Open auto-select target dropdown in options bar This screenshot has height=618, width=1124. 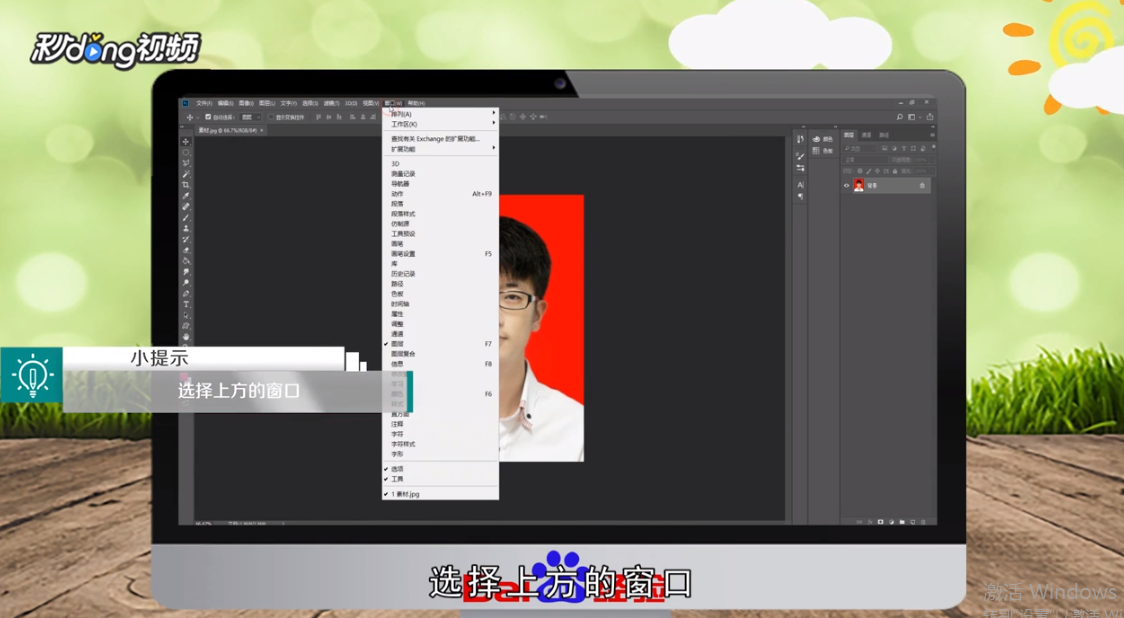(x=250, y=118)
